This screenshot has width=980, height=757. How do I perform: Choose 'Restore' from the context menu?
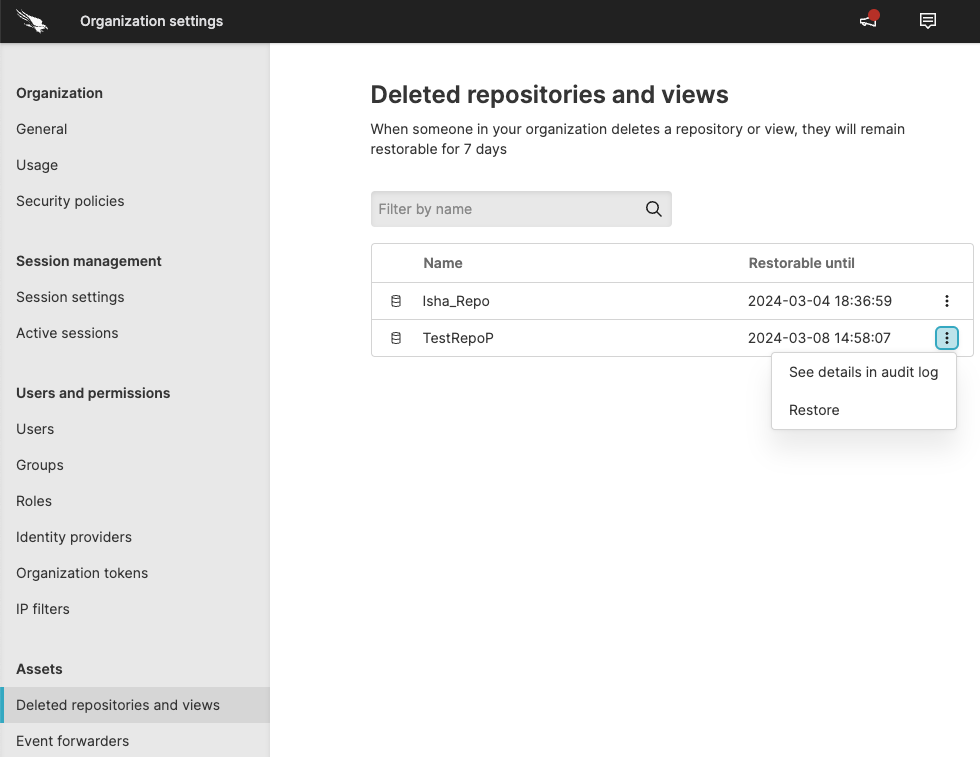tap(814, 410)
